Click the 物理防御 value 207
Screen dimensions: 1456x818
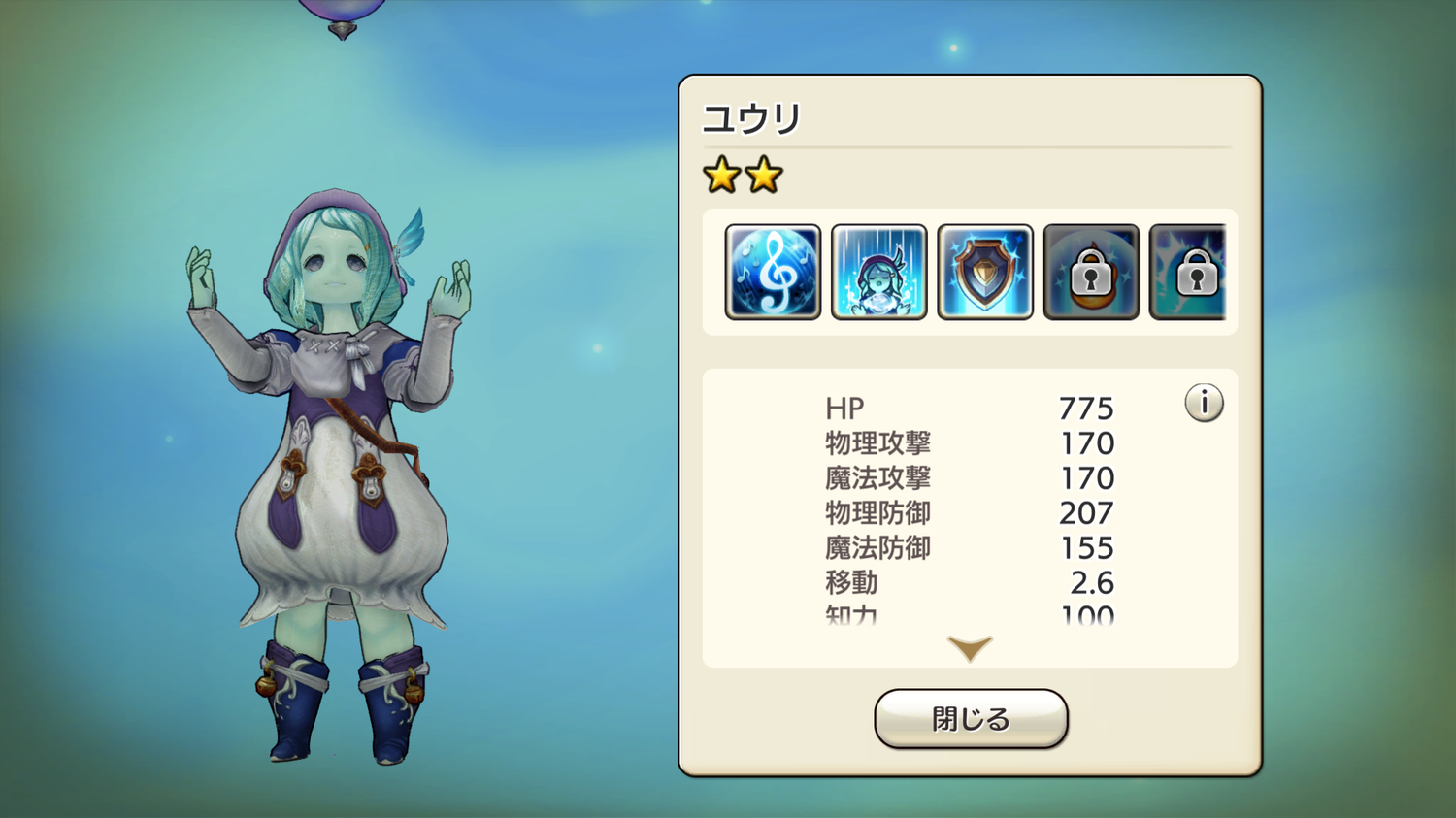coord(1087,513)
